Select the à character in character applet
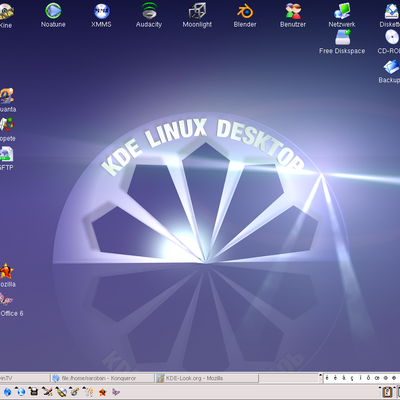Screen dimensions: 400x400 tap(343, 378)
